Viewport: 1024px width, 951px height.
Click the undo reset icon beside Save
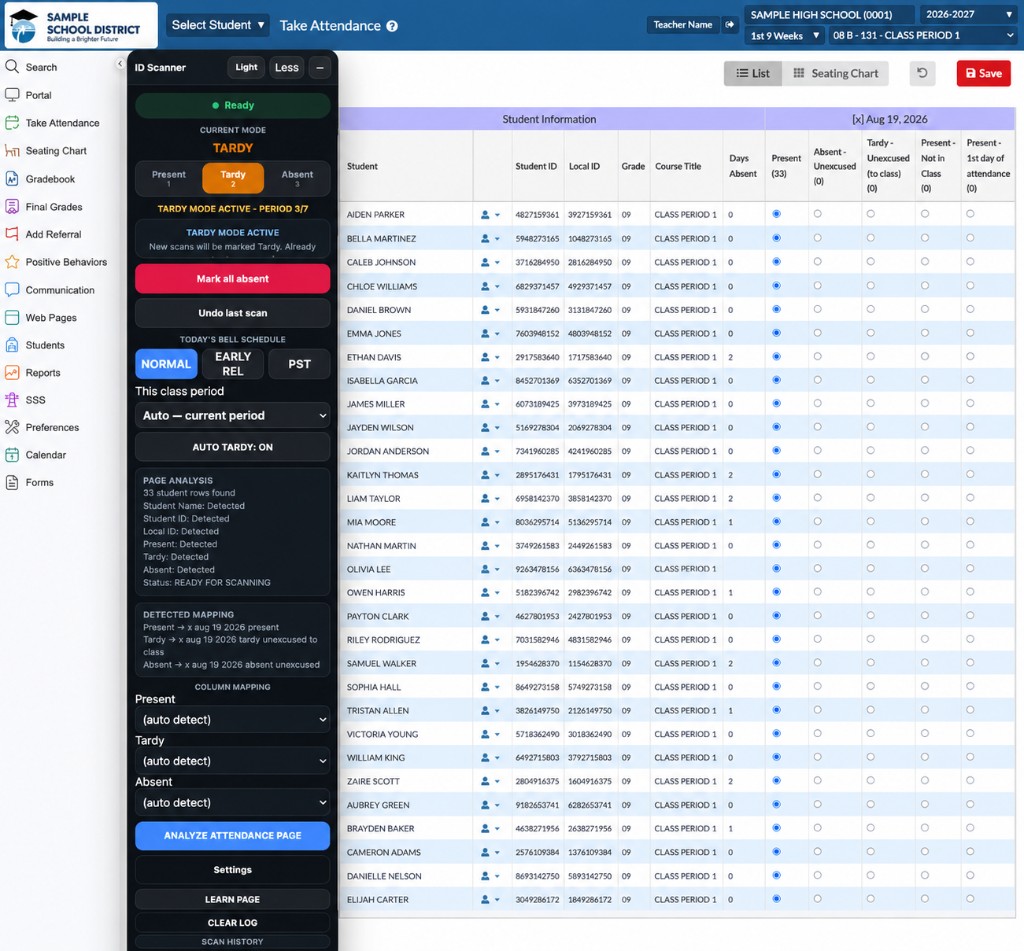pos(922,73)
